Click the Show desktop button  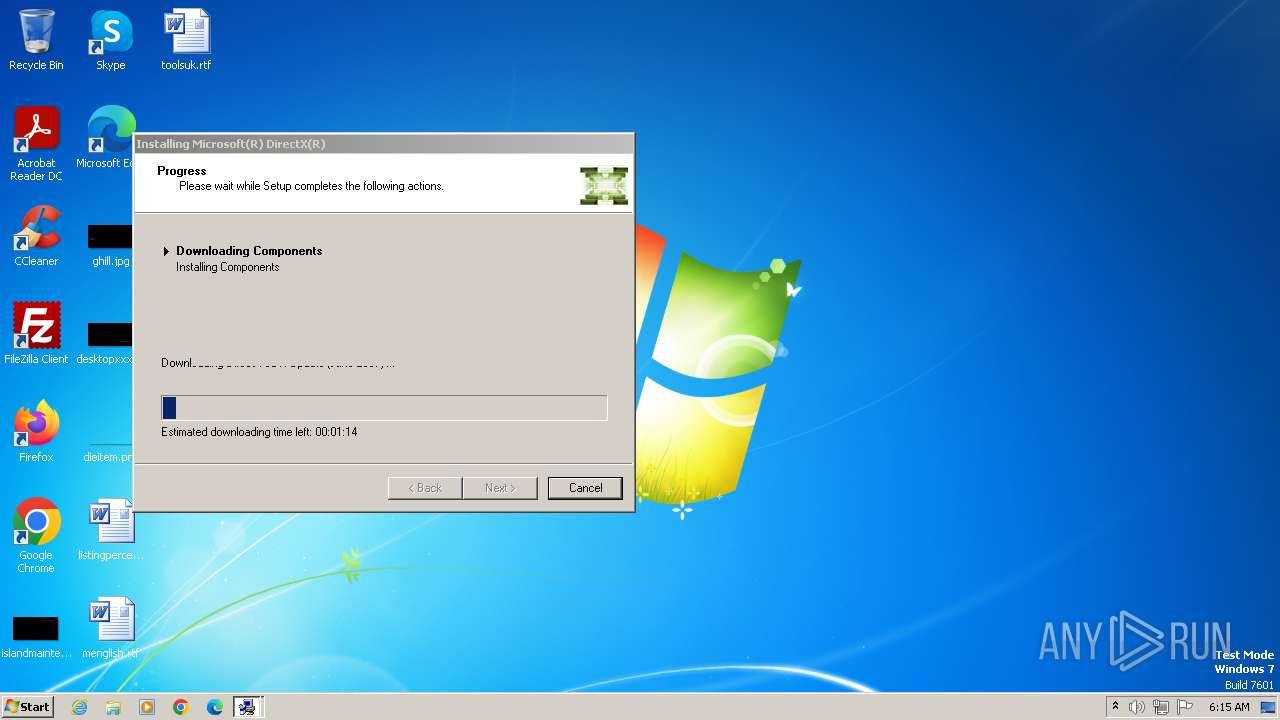click(x=1268, y=707)
